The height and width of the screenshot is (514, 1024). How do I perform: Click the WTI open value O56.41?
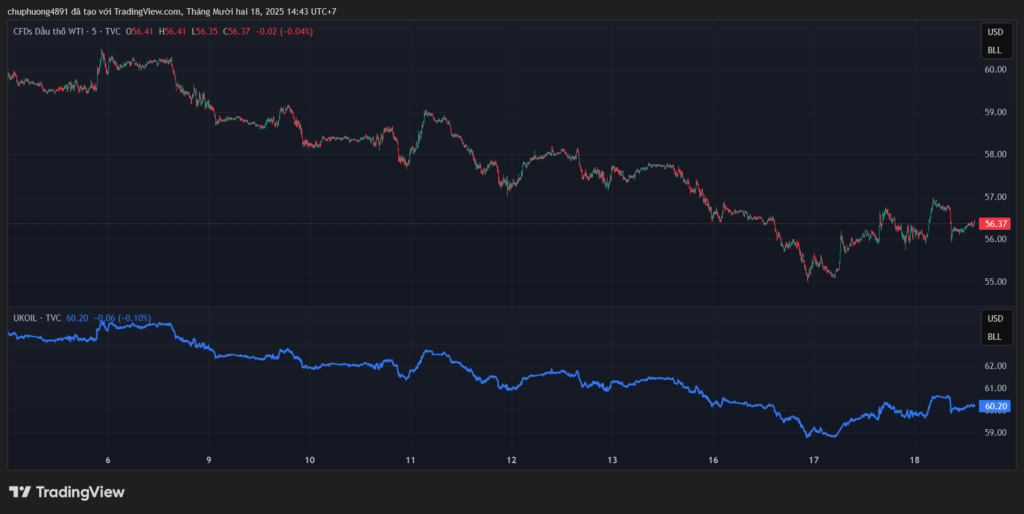[x=143, y=32]
